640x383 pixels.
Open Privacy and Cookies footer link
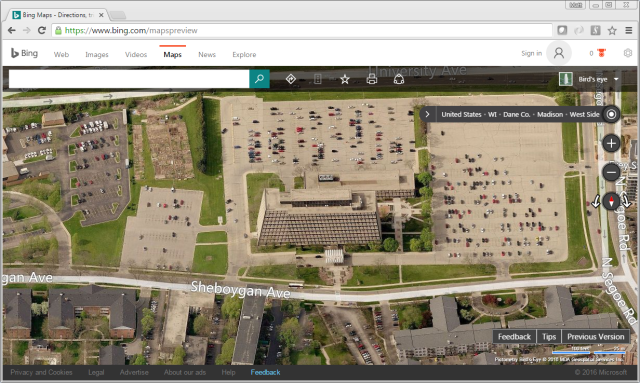tap(41, 372)
